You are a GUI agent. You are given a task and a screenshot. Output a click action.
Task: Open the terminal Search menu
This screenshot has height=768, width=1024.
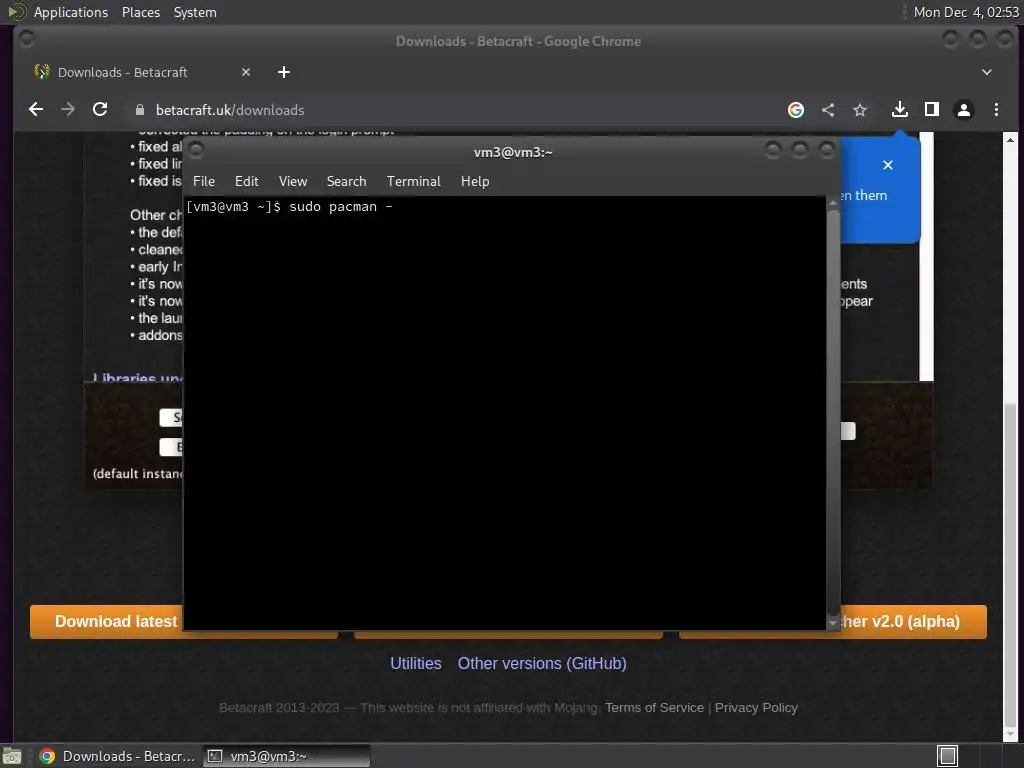pyautogui.click(x=346, y=182)
